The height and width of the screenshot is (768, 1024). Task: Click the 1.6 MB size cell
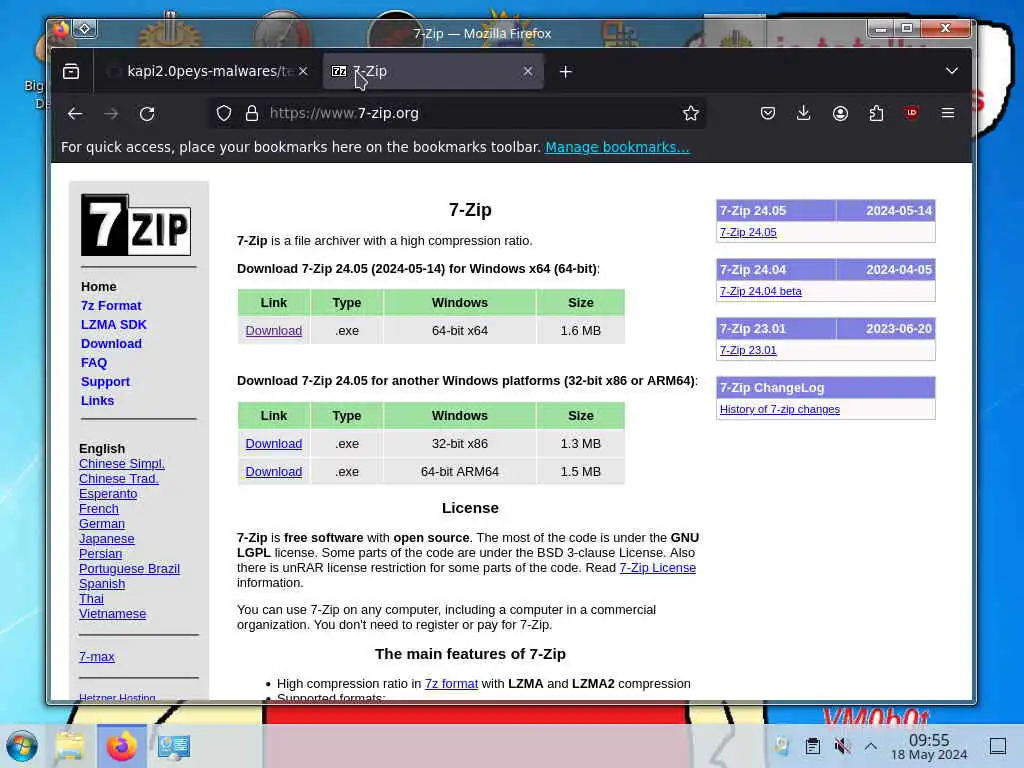581,330
